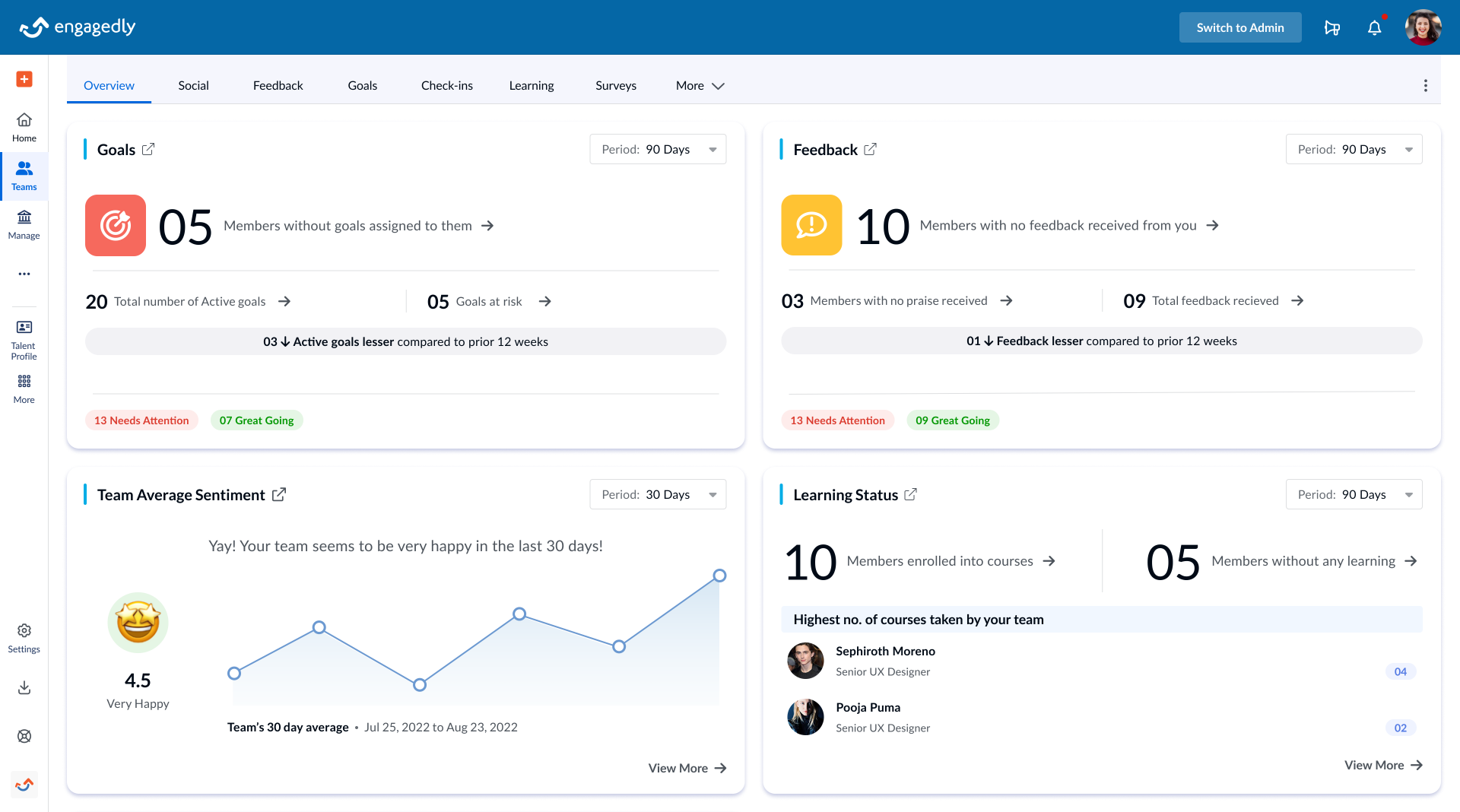
Task: Switch to the Surveys tab
Action: click(x=616, y=86)
